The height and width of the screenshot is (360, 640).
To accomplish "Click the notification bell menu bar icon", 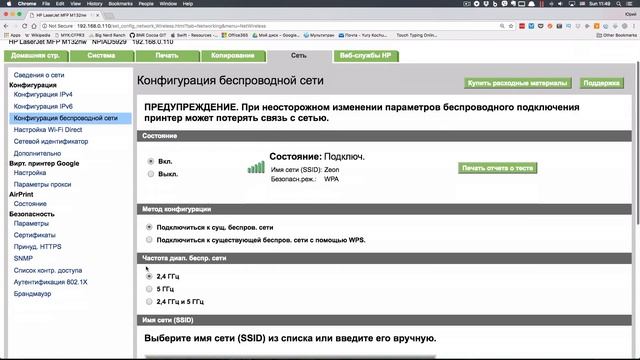I will click(x=532, y=4).
